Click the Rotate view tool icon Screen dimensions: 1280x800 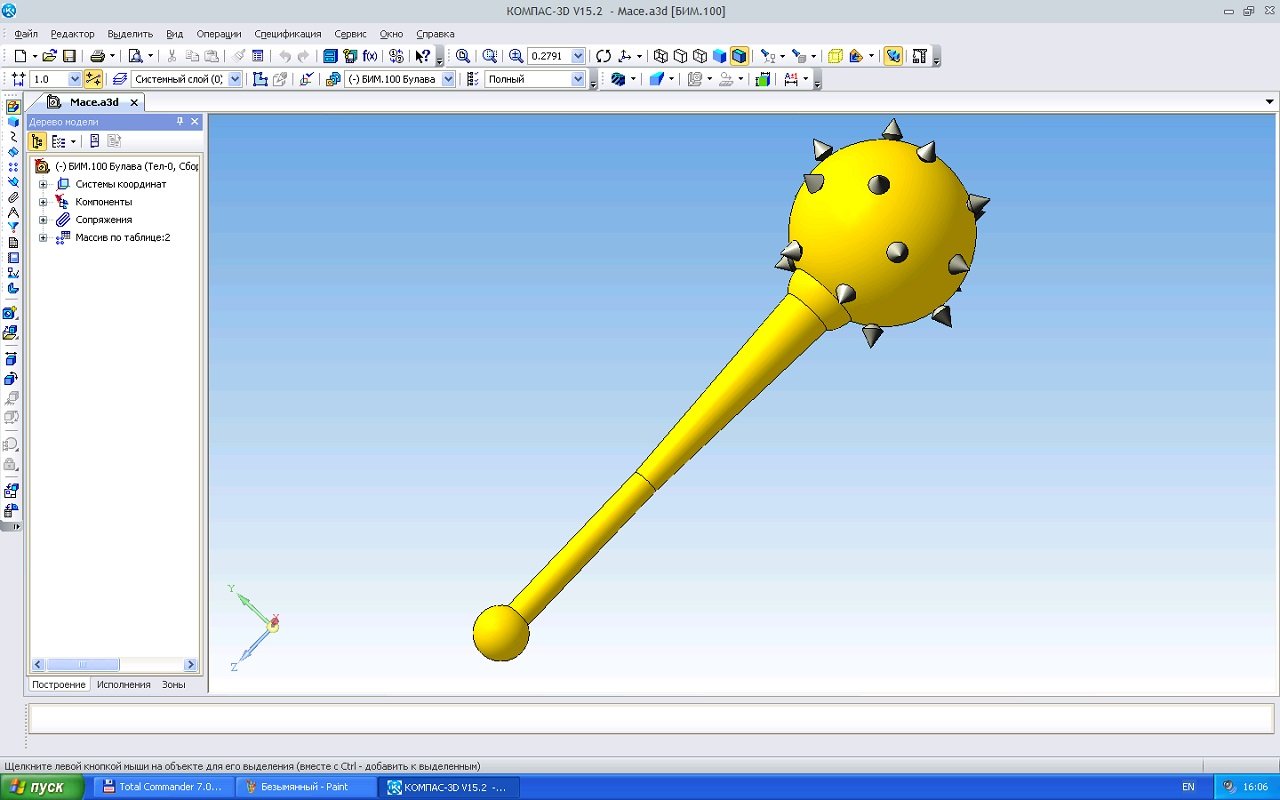pos(603,56)
